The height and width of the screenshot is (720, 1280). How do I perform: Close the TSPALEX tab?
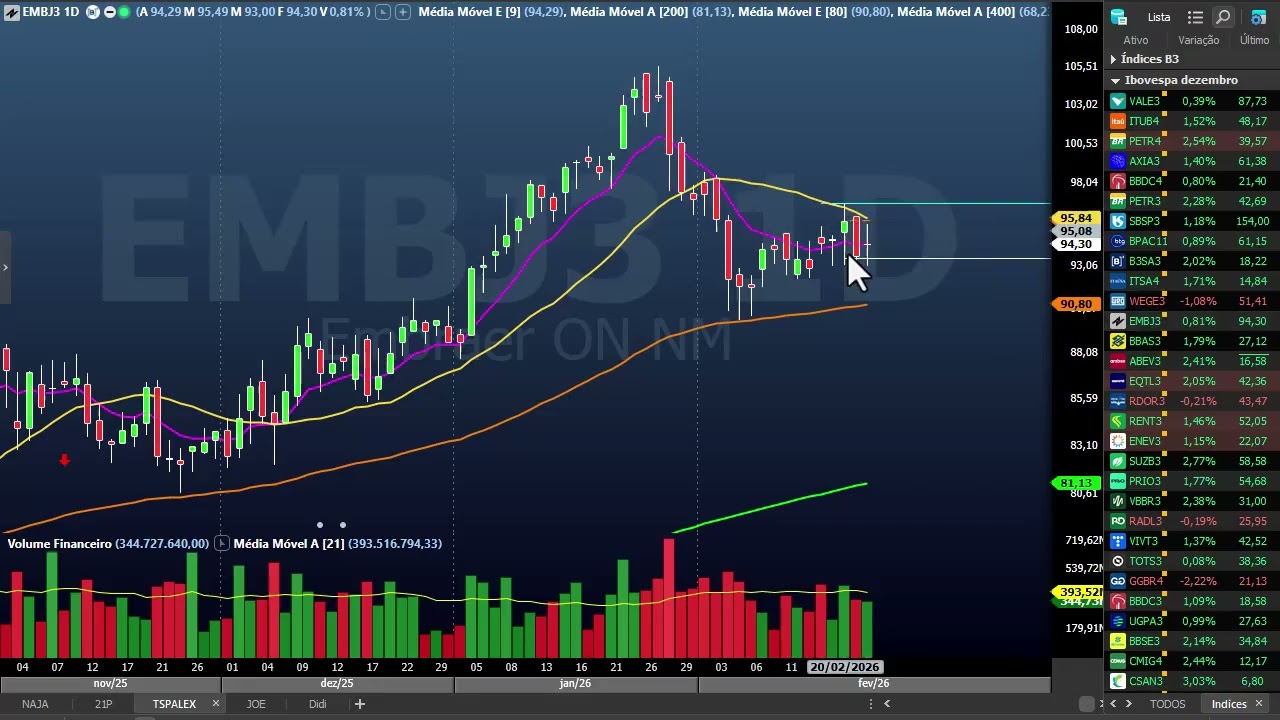(215, 704)
